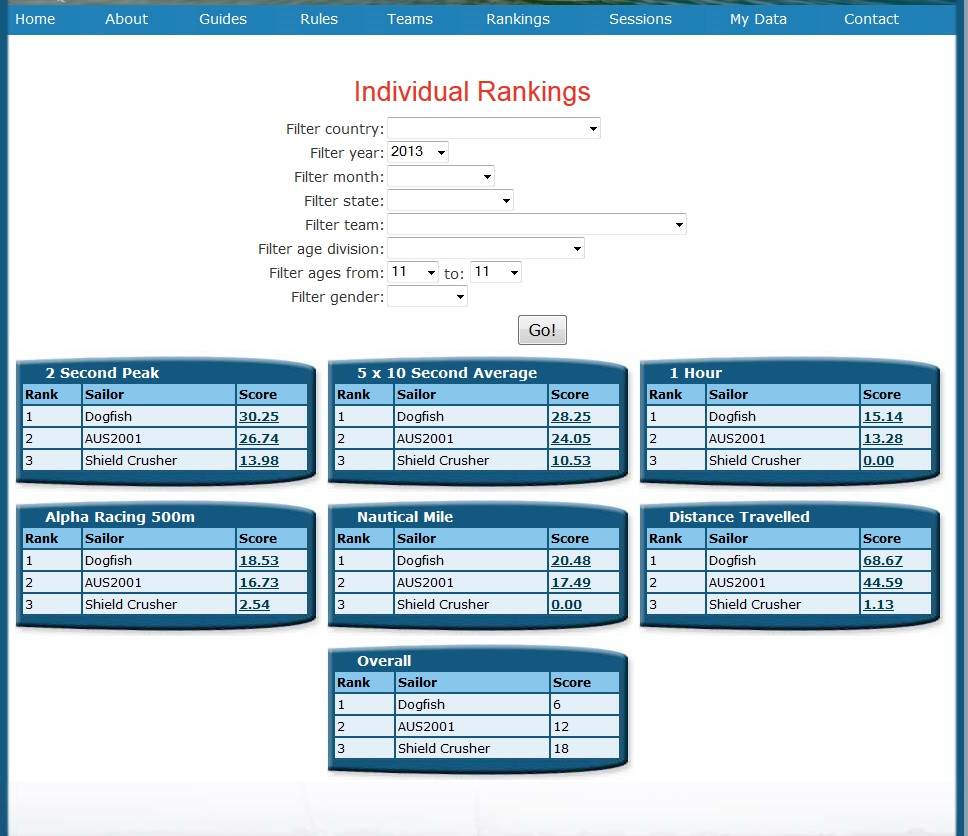968x836 pixels.
Task: Expand the Filter age division dropdown
Action: tap(486, 249)
